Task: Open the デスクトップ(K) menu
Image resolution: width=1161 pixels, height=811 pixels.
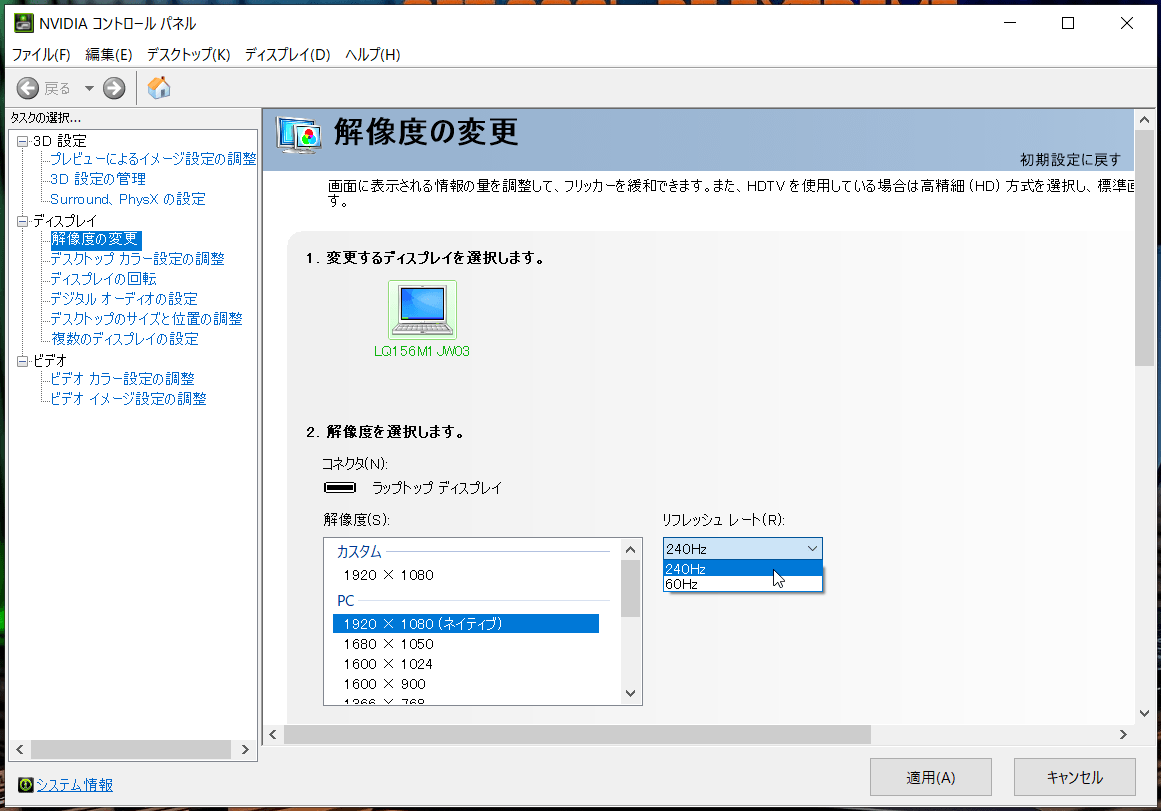Action: point(188,55)
